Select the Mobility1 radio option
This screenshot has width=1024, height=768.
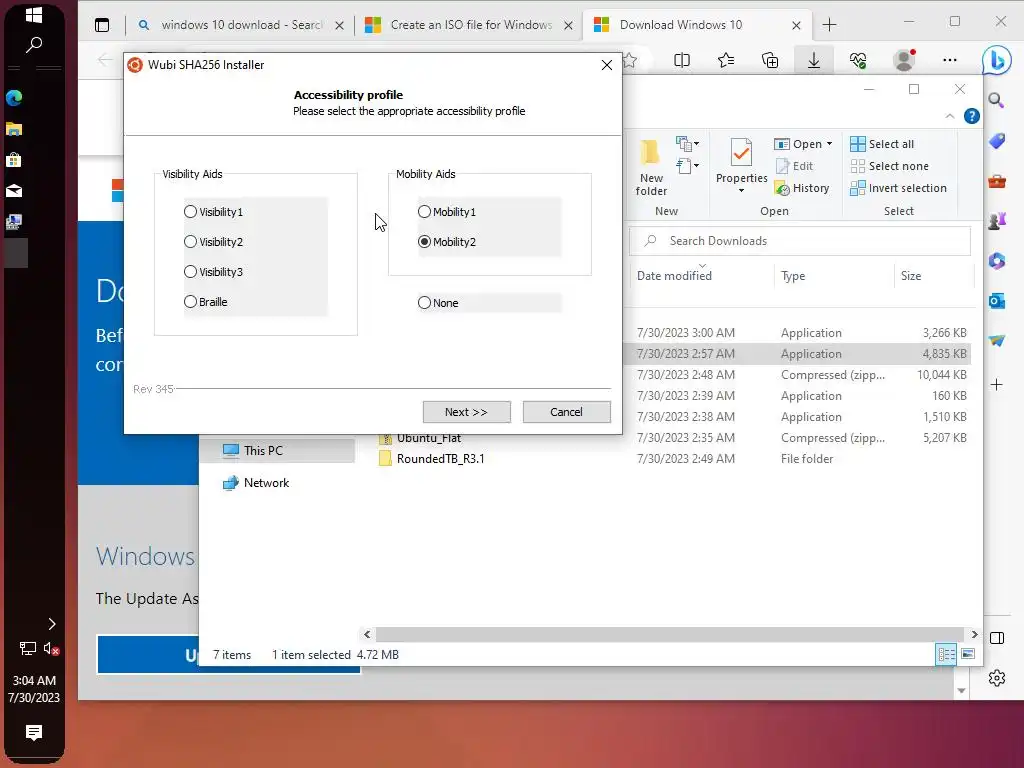point(447,212)
